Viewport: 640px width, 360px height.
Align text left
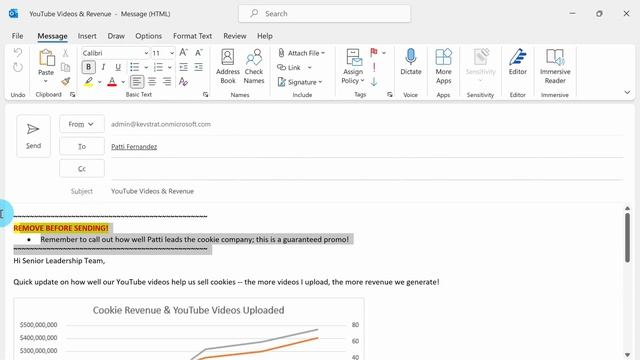137,82
